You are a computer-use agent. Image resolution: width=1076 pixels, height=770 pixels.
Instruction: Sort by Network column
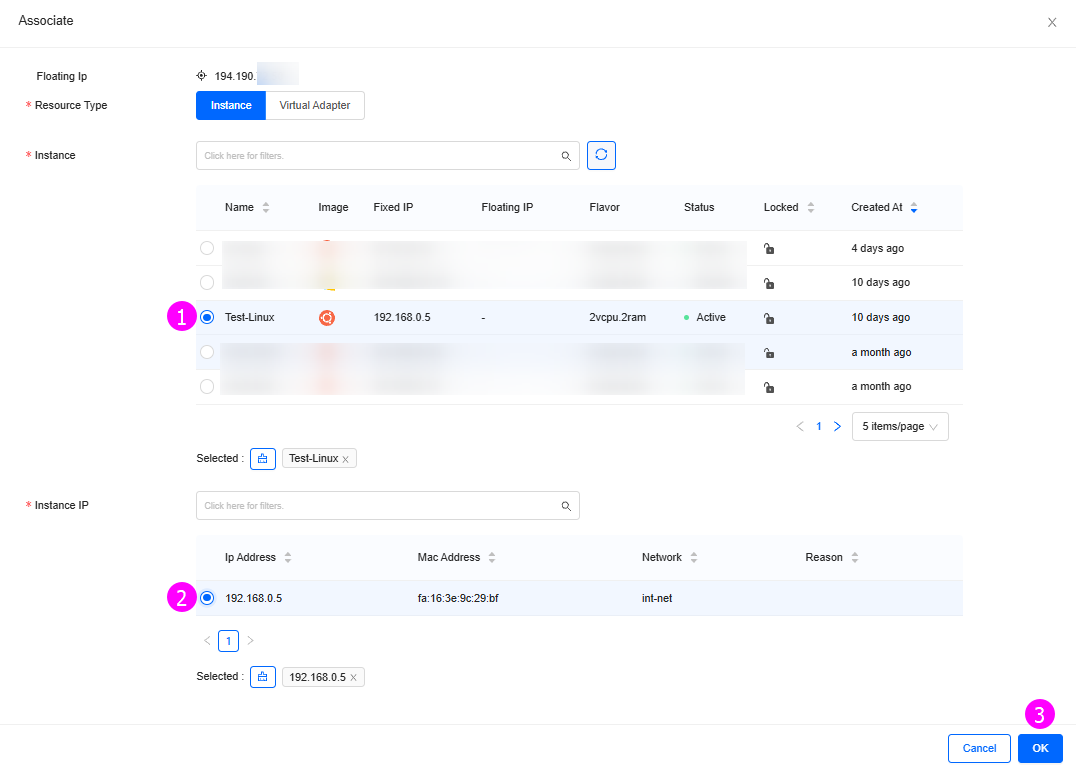pyautogui.click(x=694, y=557)
